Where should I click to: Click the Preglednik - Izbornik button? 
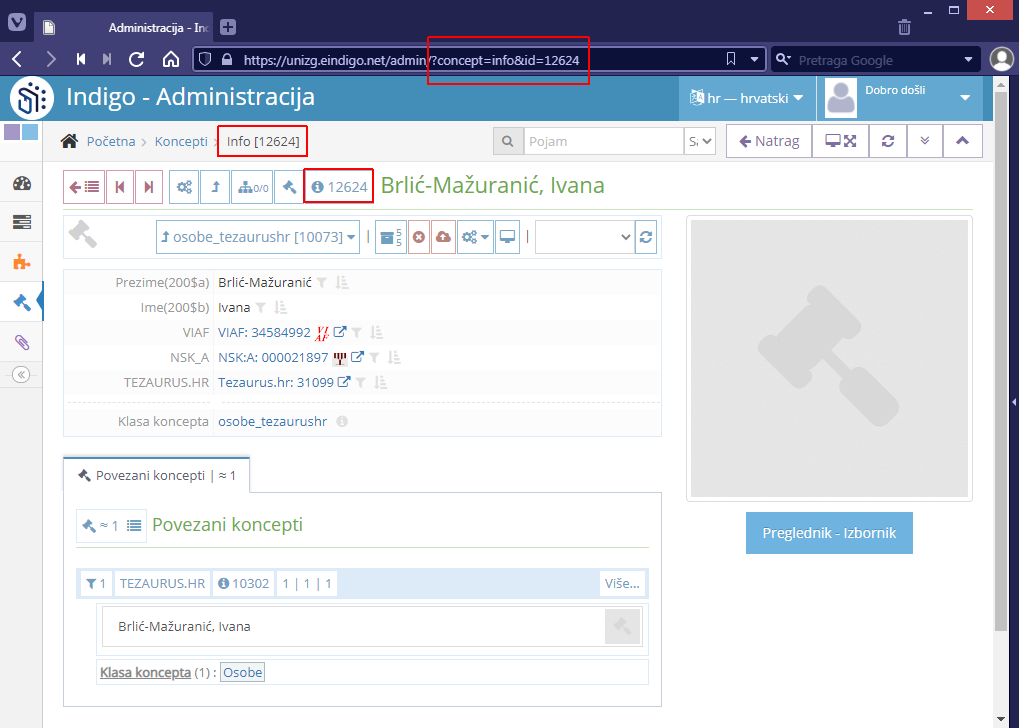(x=828, y=532)
